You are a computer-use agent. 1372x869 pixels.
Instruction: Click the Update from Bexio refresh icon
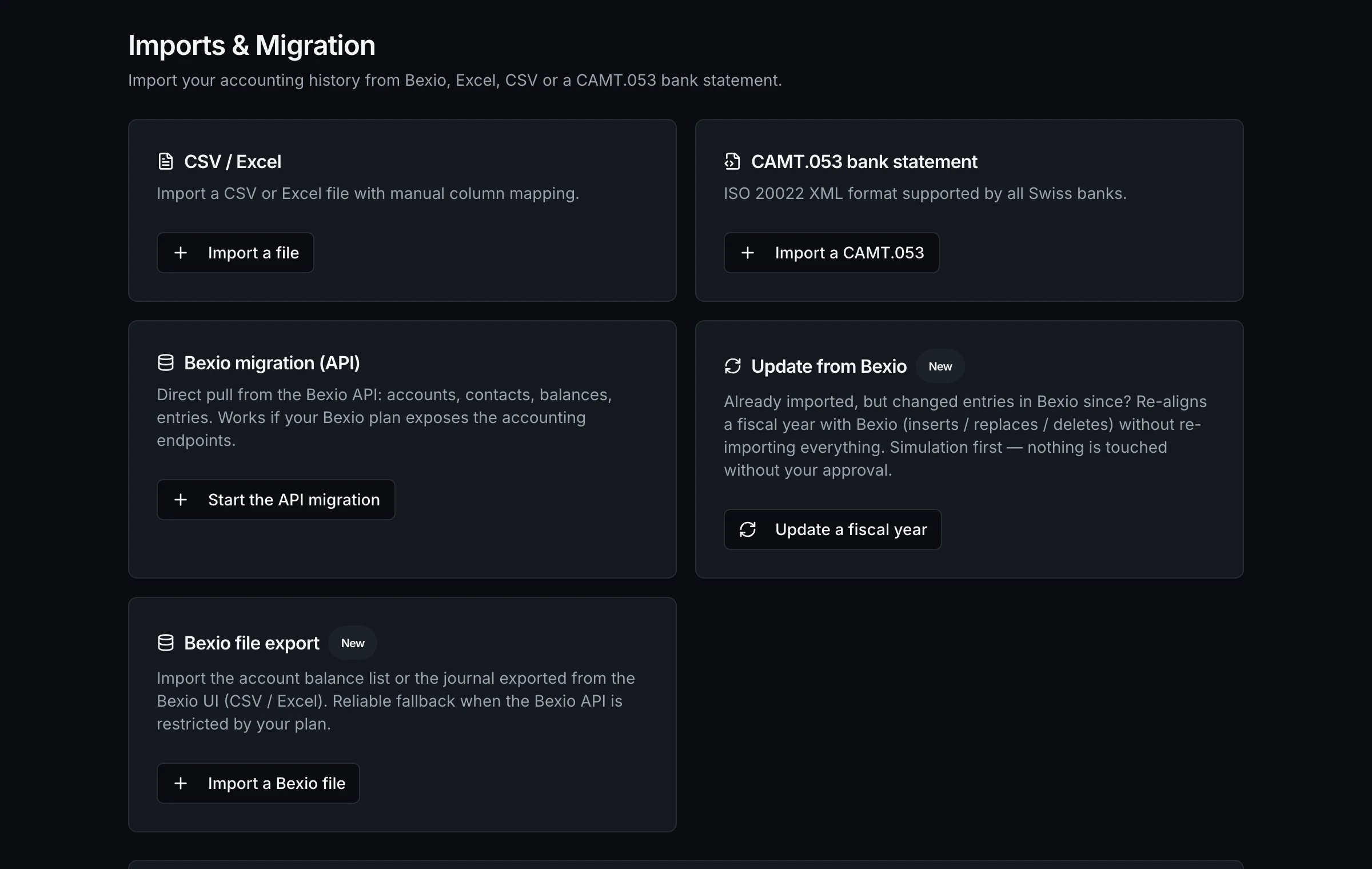pos(732,366)
